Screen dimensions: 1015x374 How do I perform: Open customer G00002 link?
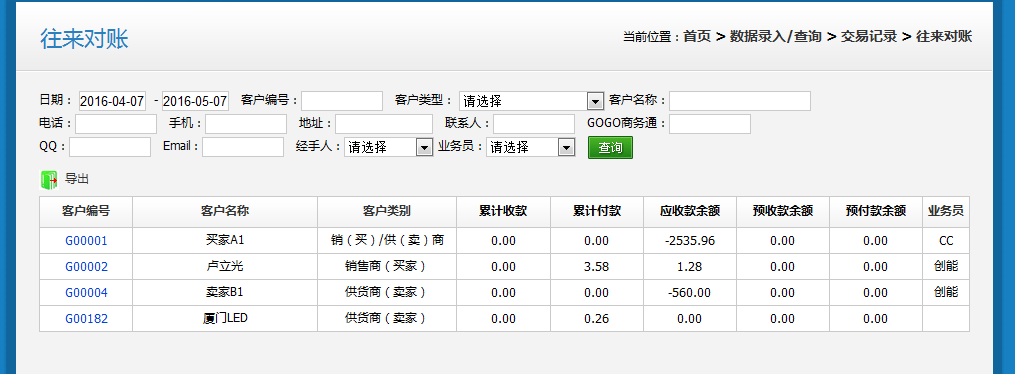tap(86, 267)
